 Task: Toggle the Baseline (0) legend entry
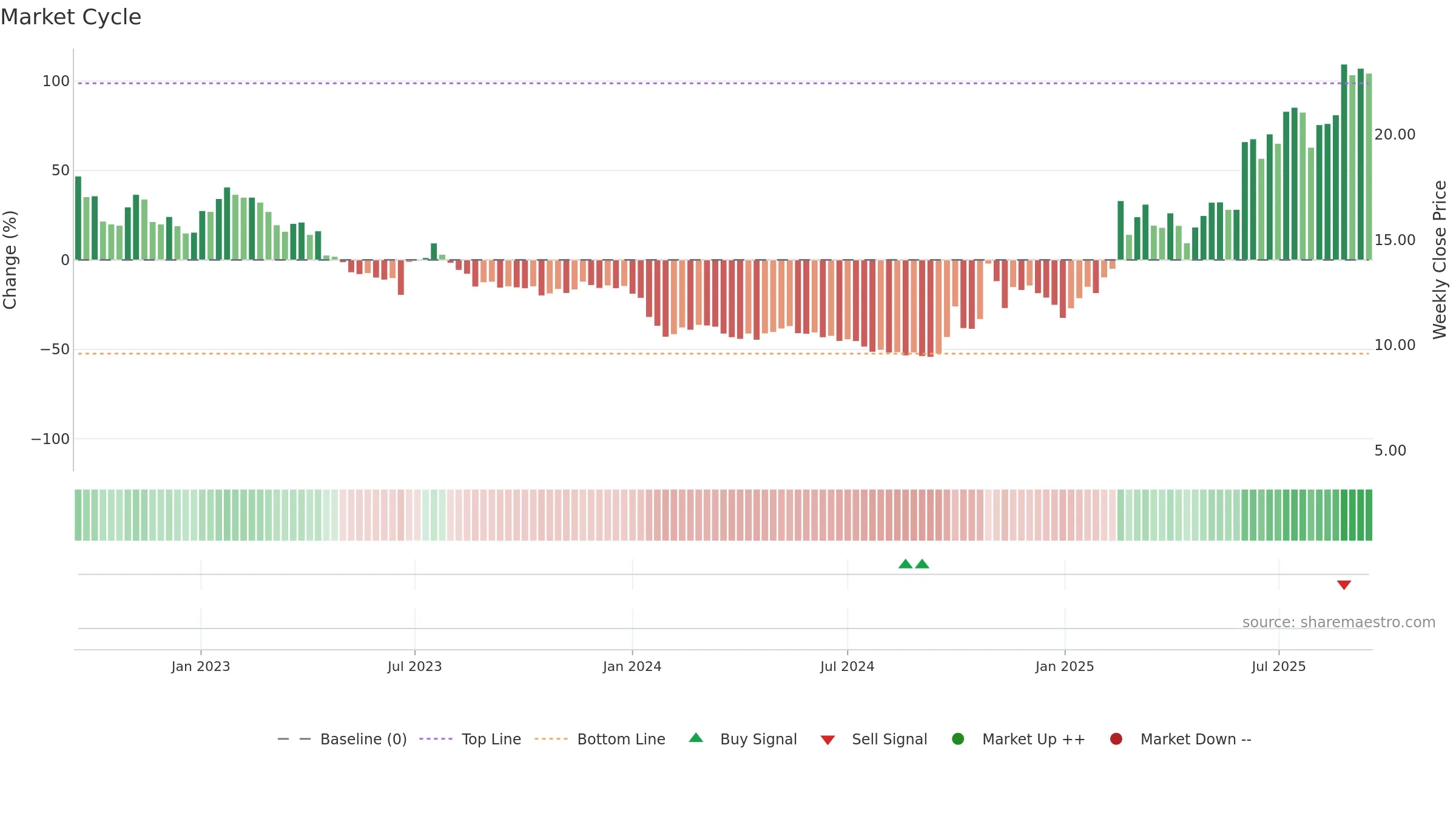(x=342, y=739)
